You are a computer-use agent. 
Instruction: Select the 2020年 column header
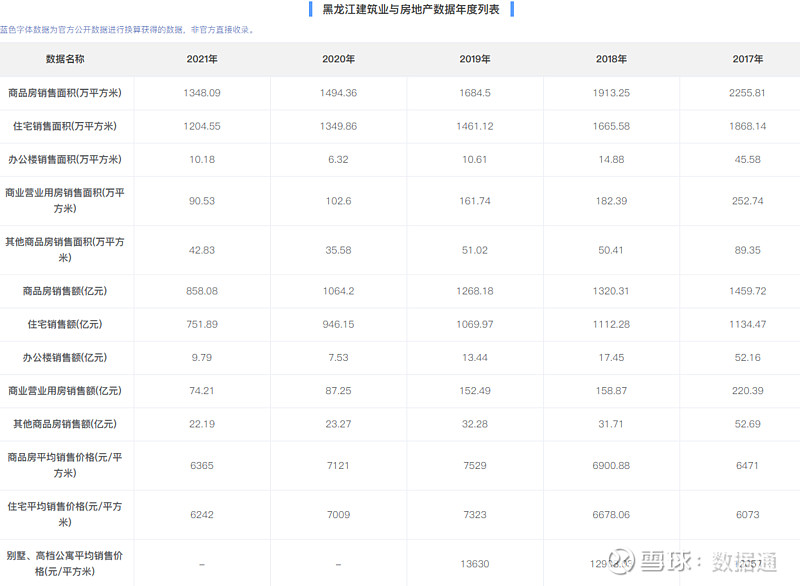[x=338, y=59]
